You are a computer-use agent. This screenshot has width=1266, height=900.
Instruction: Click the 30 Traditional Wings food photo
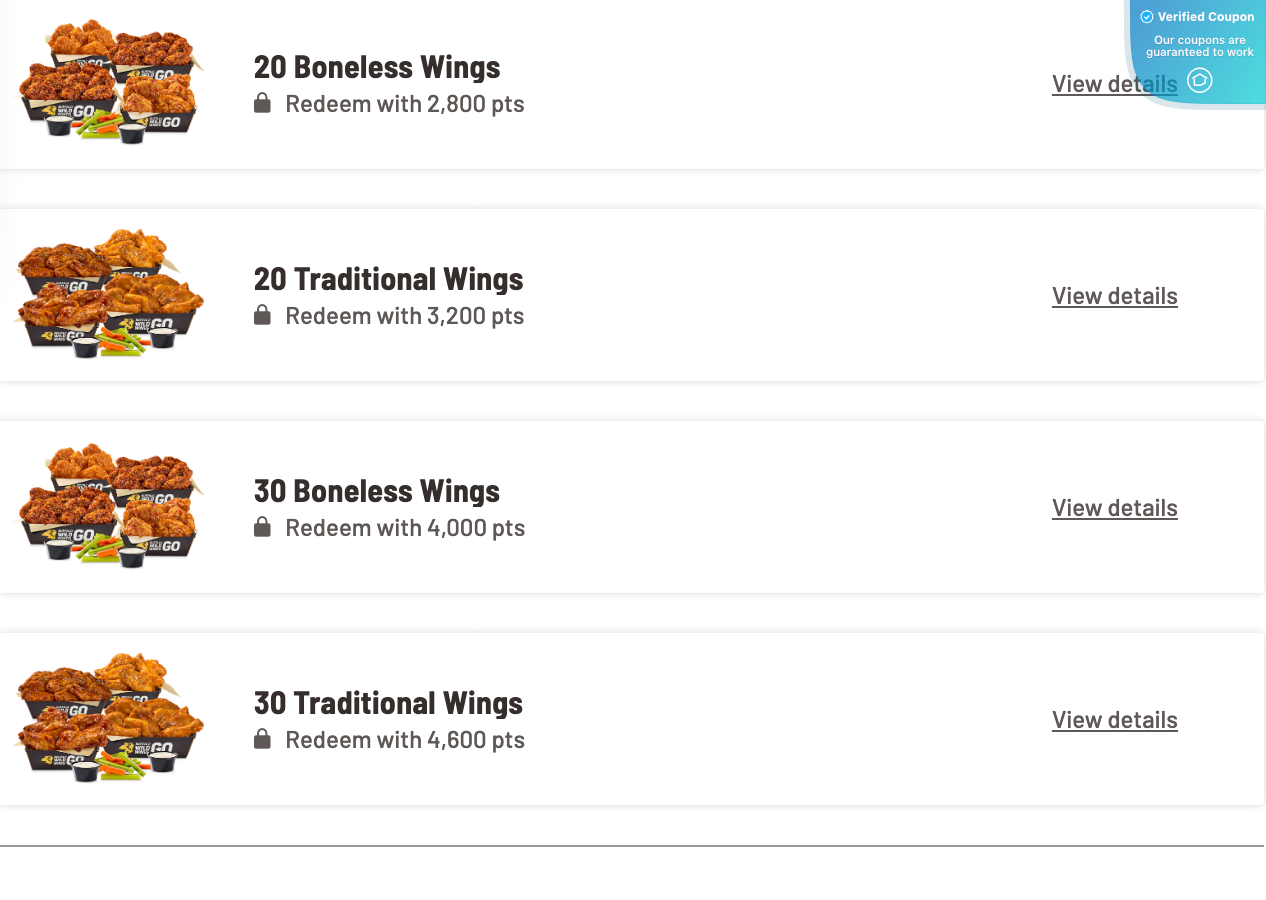pyautogui.click(x=110, y=719)
